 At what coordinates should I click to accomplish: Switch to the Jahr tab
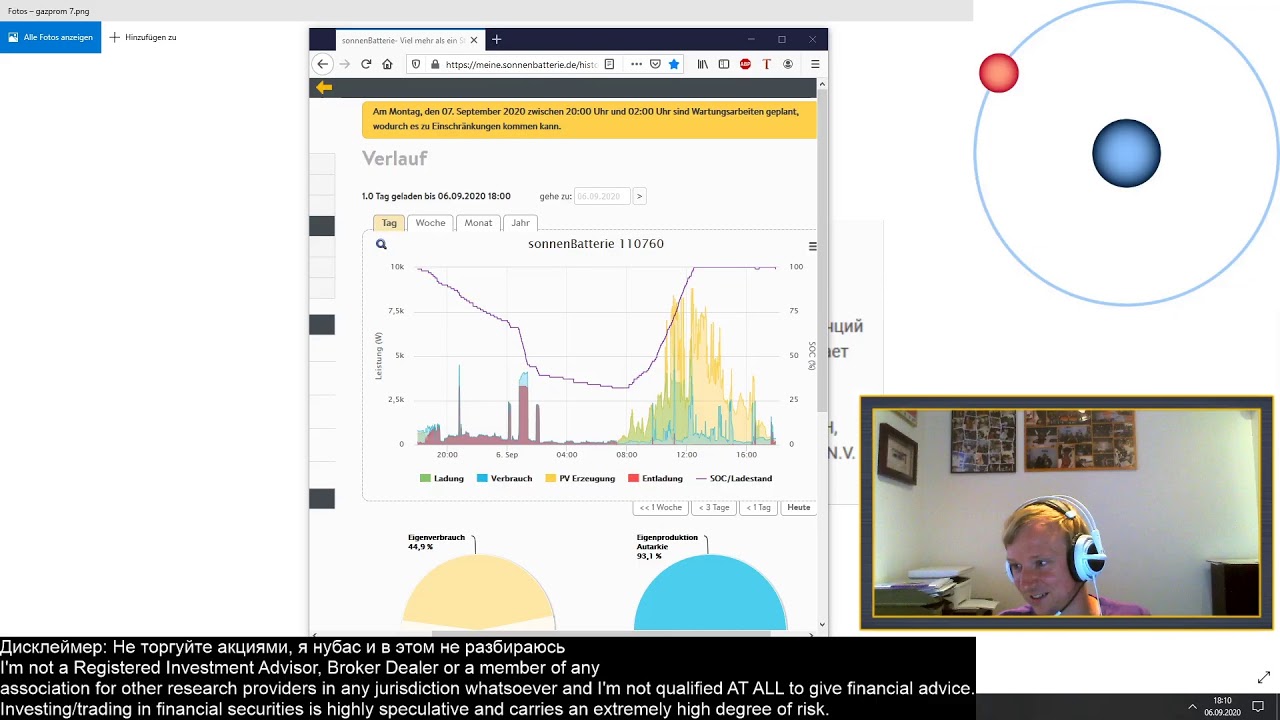[520, 223]
